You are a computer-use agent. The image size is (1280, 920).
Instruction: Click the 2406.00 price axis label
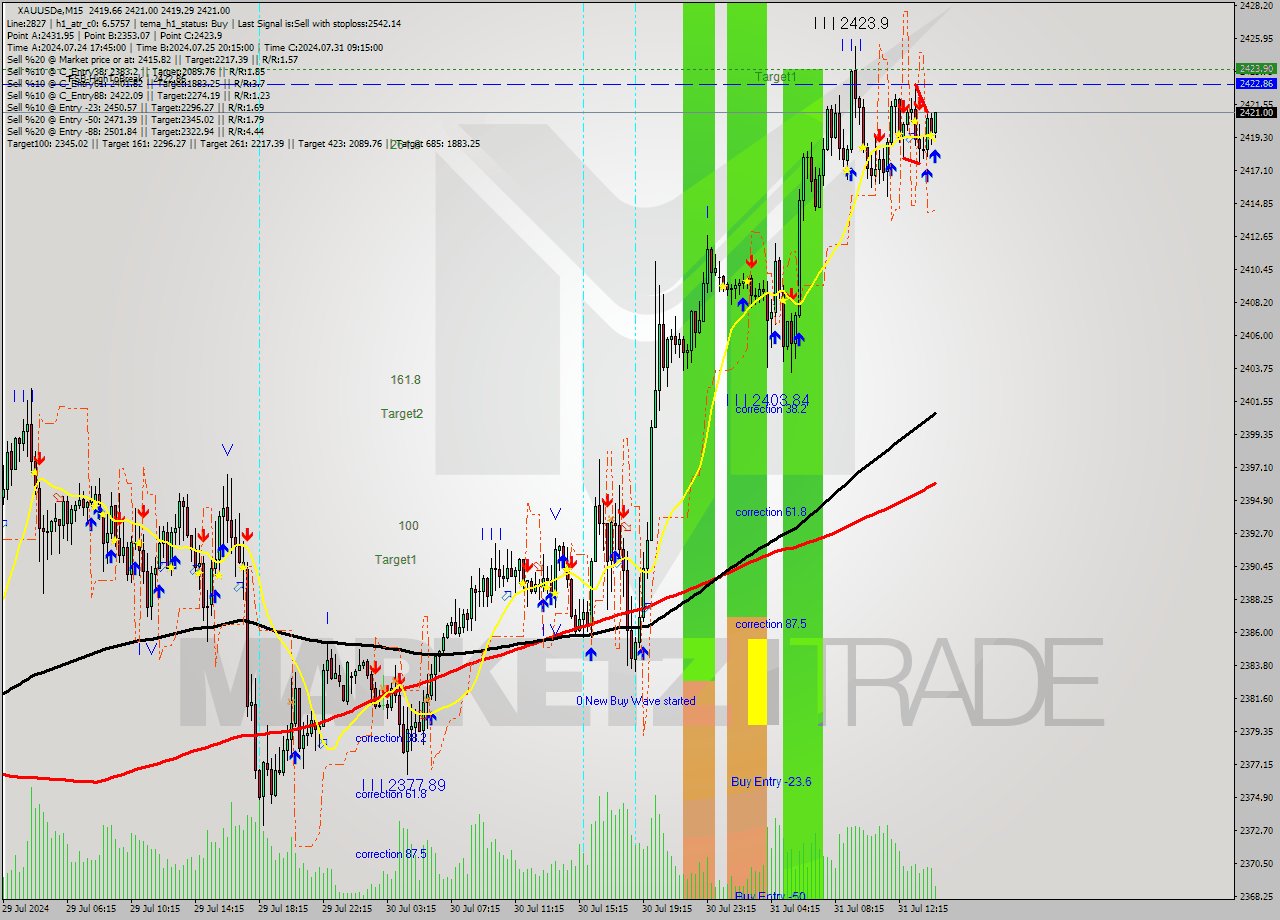click(x=1255, y=335)
